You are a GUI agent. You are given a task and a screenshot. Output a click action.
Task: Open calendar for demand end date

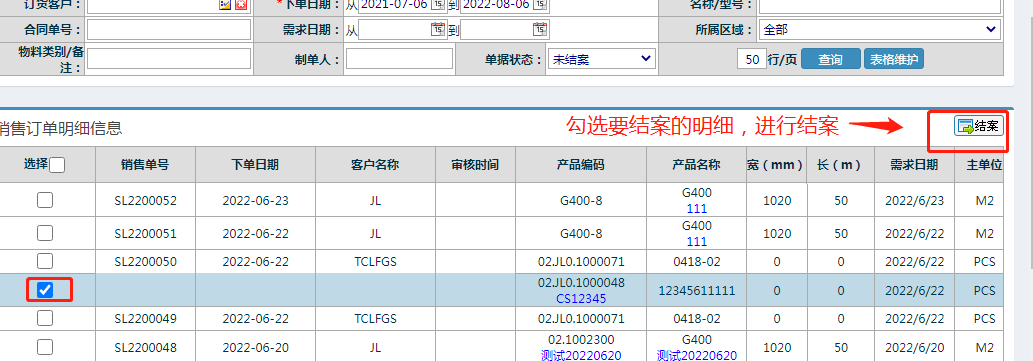pyautogui.click(x=540, y=30)
